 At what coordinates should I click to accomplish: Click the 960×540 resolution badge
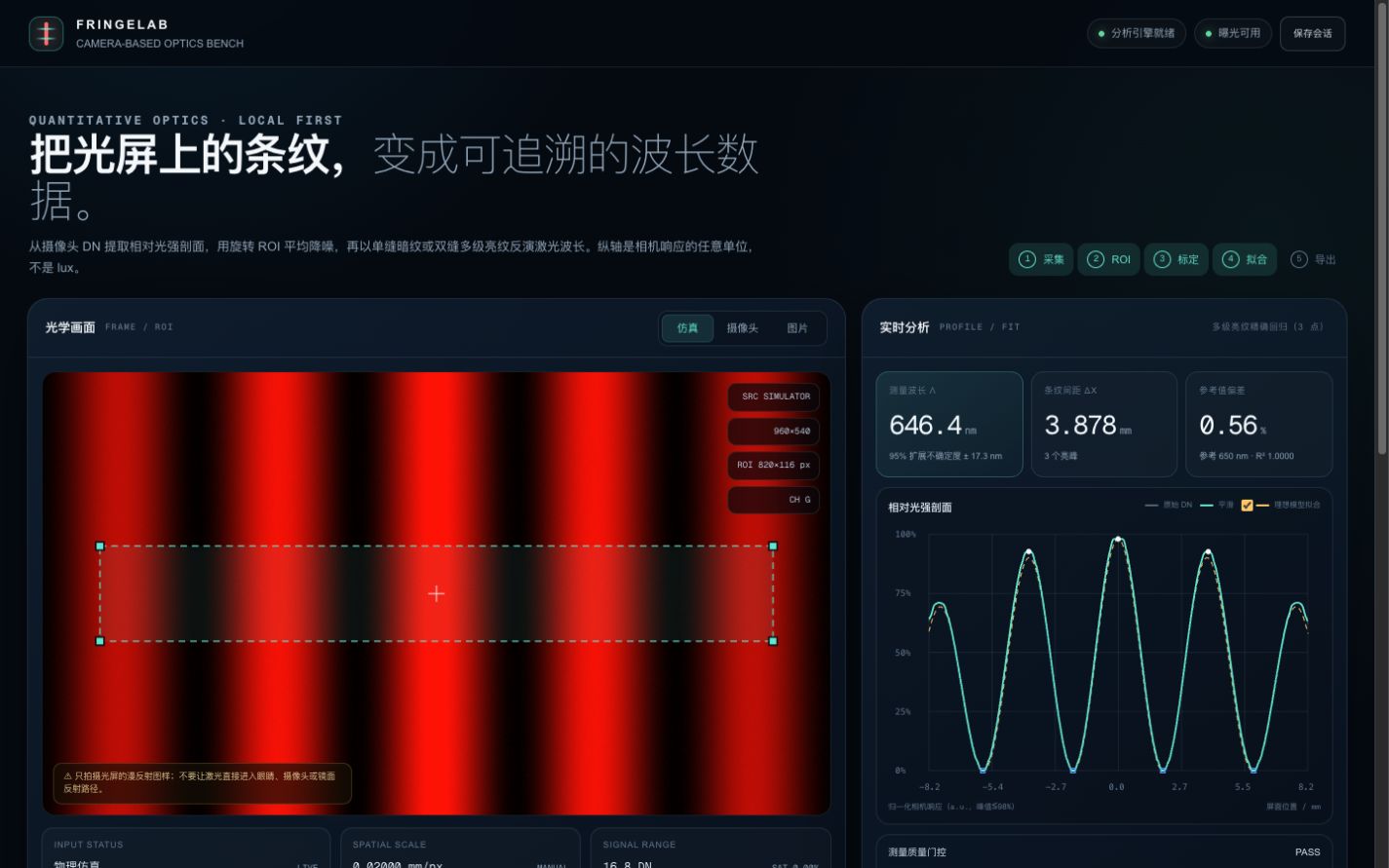coord(774,431)
